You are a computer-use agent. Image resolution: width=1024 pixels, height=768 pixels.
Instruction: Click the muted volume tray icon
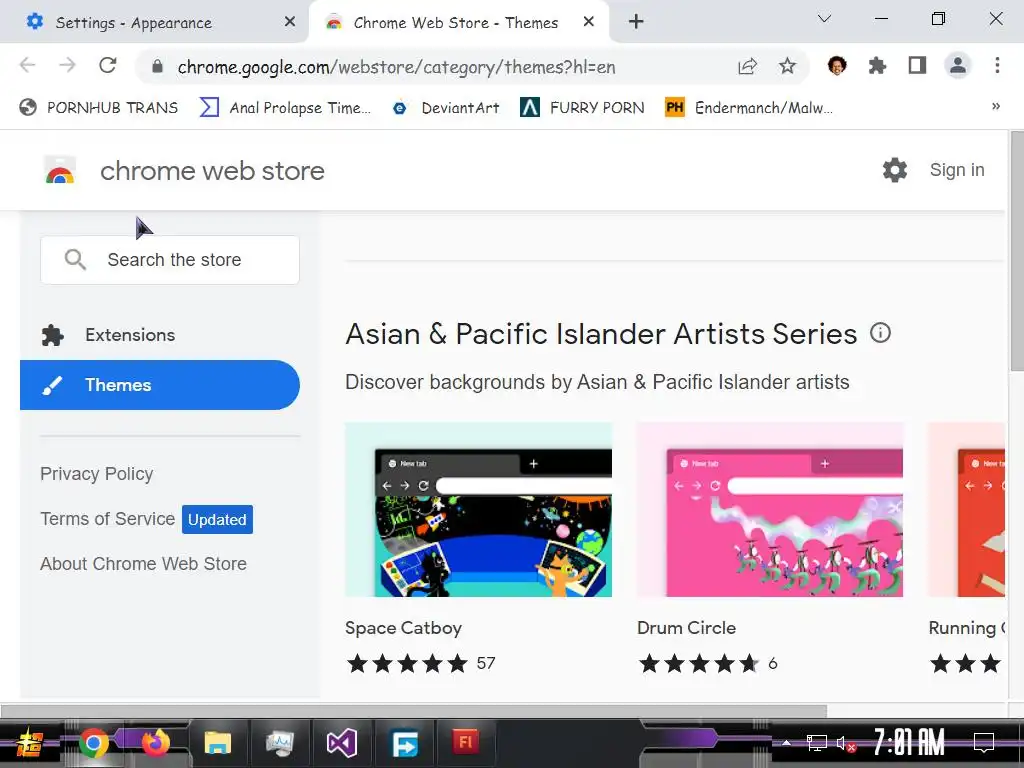click(846, 743)
